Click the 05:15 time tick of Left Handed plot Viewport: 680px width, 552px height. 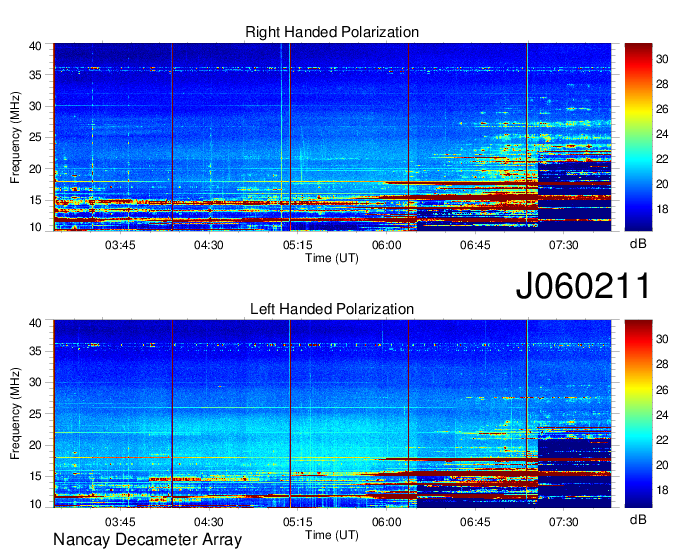298,522
